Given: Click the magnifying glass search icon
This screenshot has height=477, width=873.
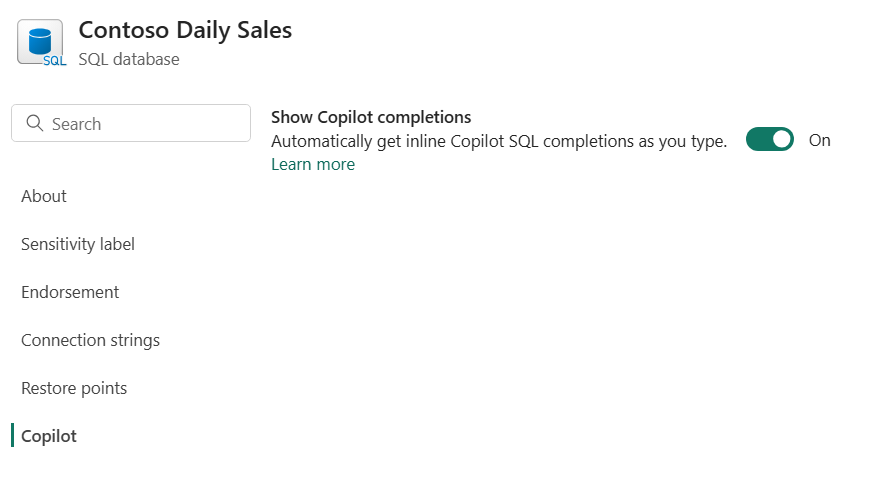Looking at the screenshot, I should pyautogui.click(x=34, y=124).
